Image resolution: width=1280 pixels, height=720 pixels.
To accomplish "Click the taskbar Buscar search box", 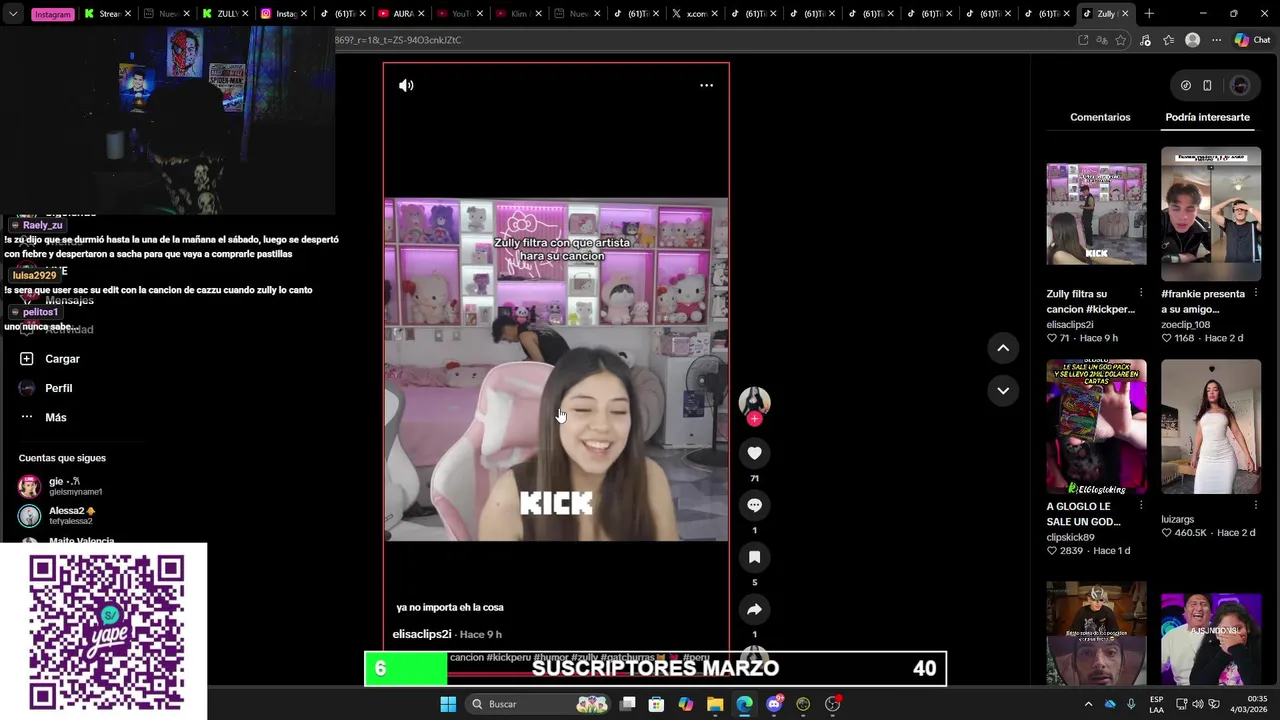I will (540, 704).
